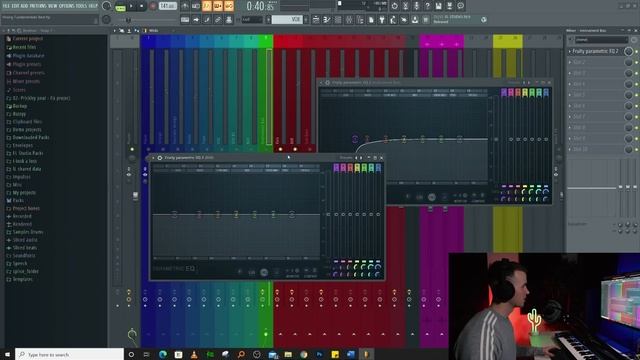
Task: Open Current project in the browser
Action: tap(28, 39)
